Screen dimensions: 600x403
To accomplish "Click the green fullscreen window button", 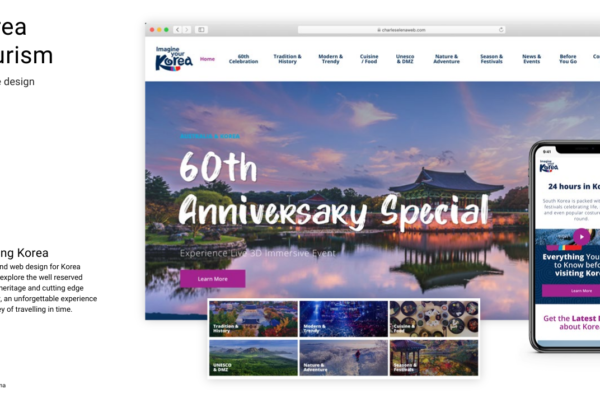I will [166, 29].
